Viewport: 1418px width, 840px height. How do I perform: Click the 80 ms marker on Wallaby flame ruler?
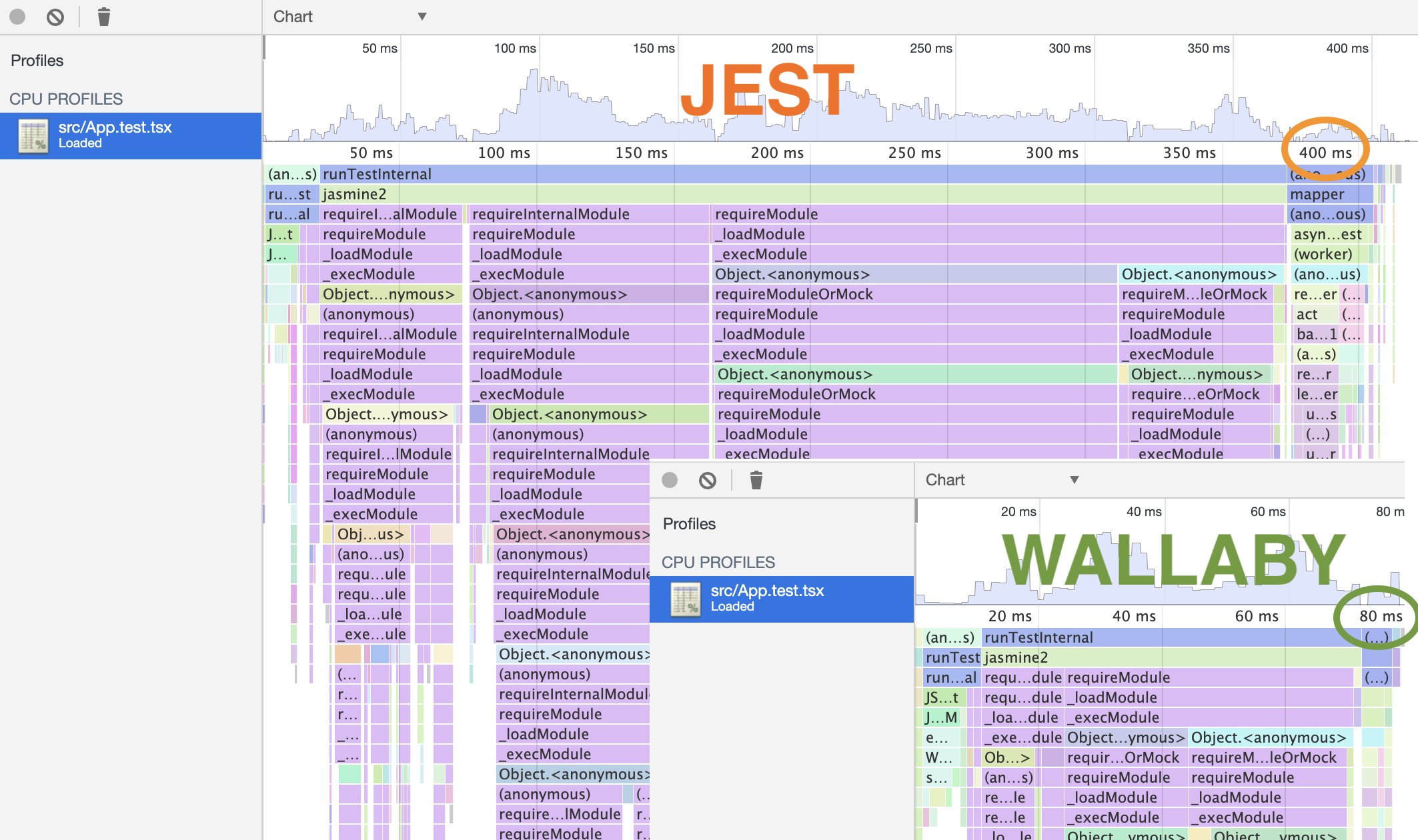[1381, 616]
